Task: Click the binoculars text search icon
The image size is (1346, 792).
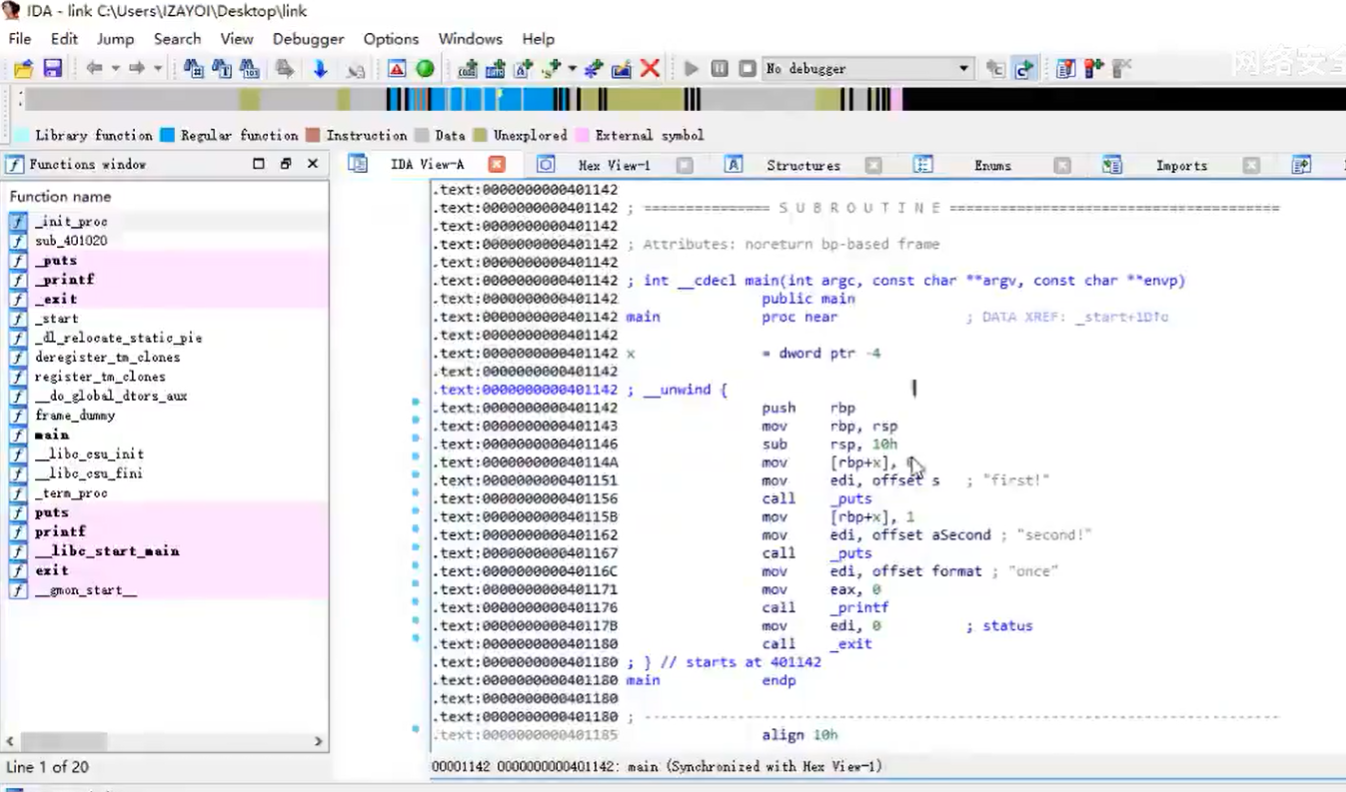Action: click(x=222, y=69)
